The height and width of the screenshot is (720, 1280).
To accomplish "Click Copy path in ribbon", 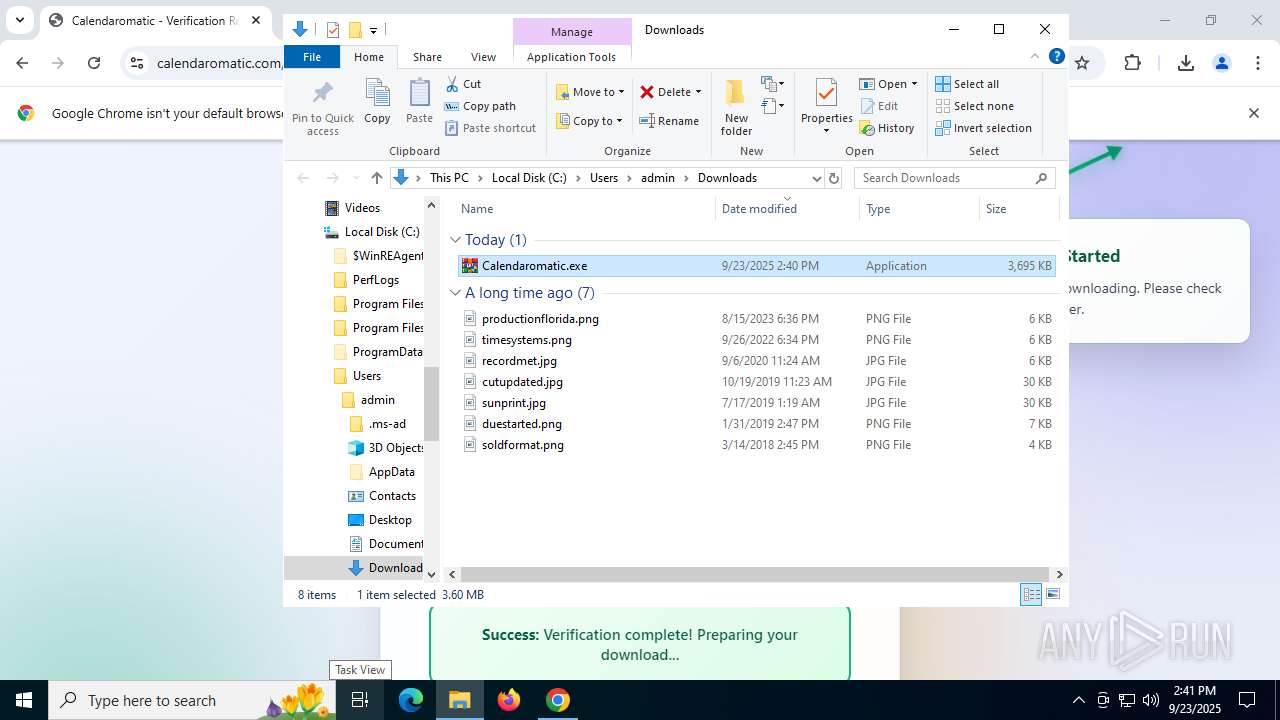I will coord(480,106).
